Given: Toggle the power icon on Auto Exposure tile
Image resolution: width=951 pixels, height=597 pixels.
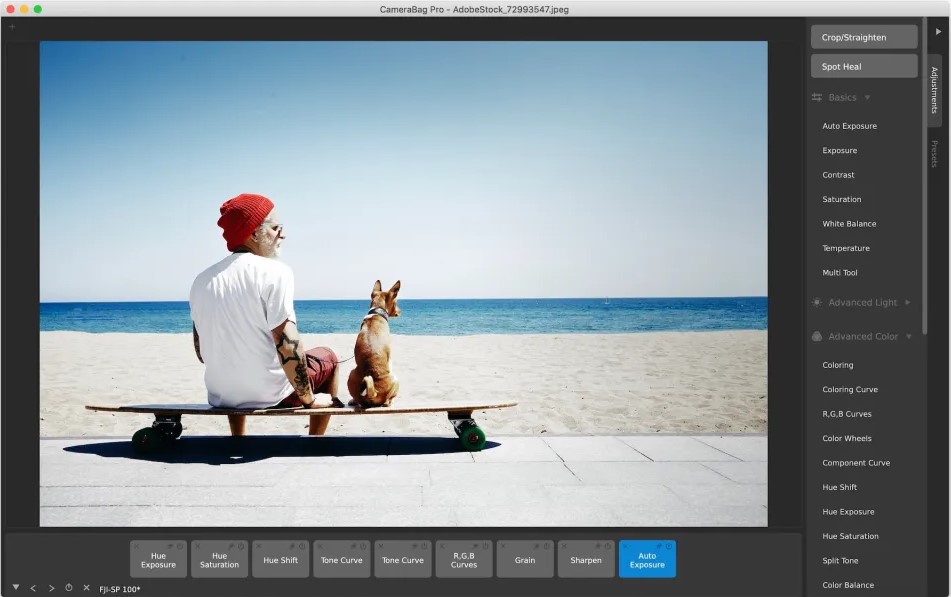Looking at the screenshot, I should point(669,546).
